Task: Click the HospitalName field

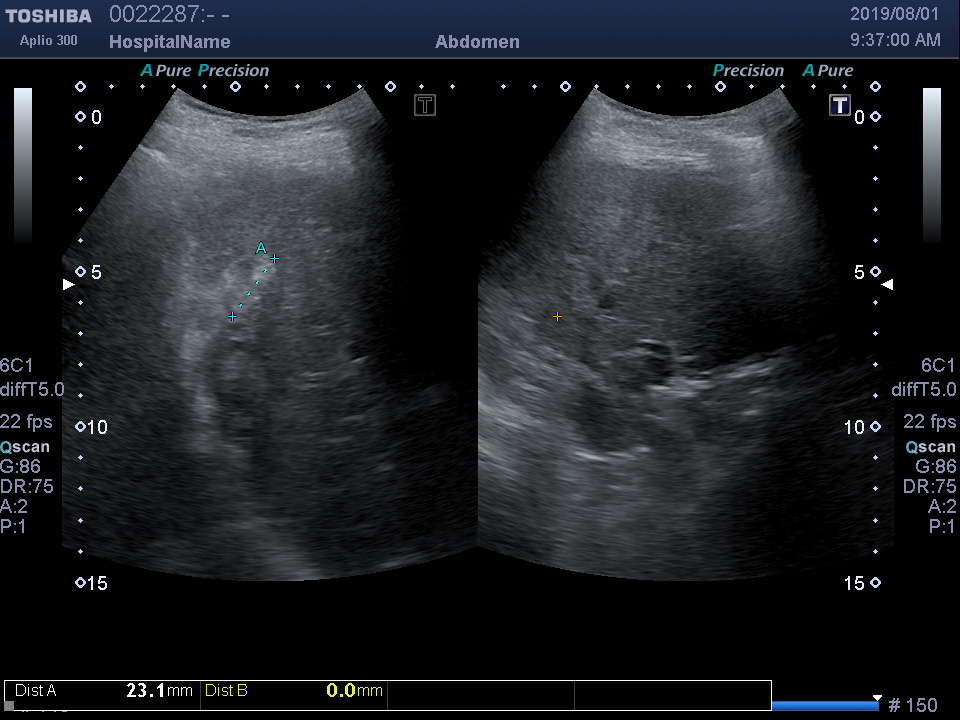Action: 170,42
